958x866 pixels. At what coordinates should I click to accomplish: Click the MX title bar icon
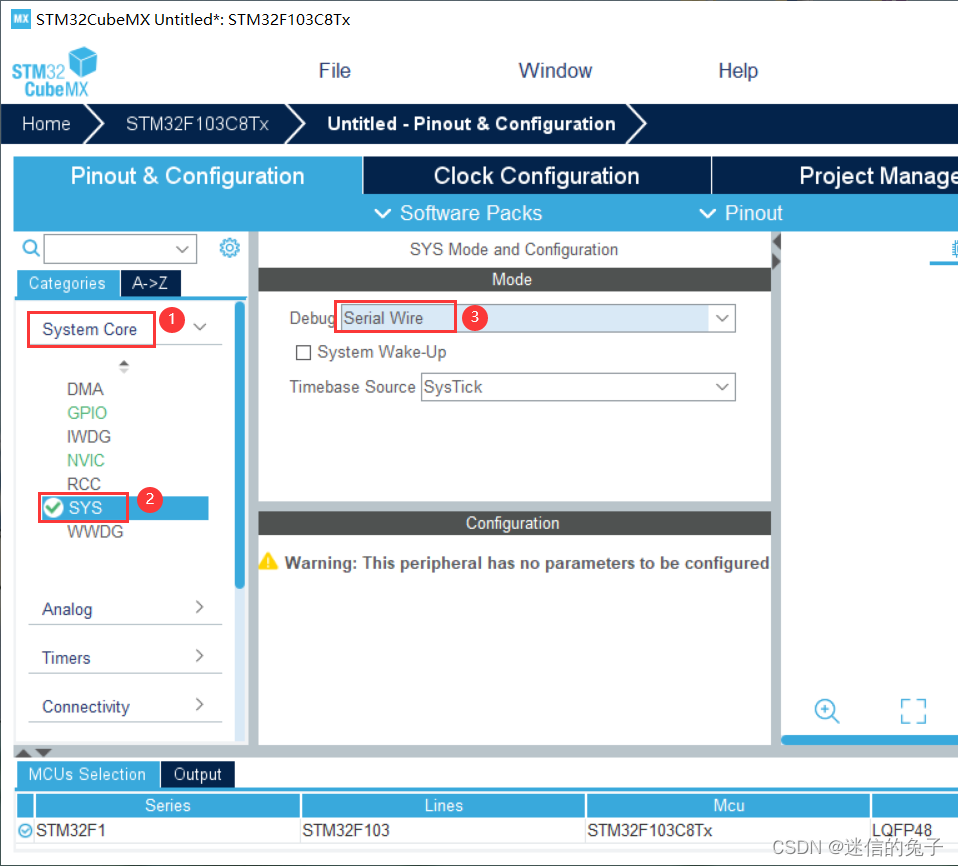coord(21,19)
